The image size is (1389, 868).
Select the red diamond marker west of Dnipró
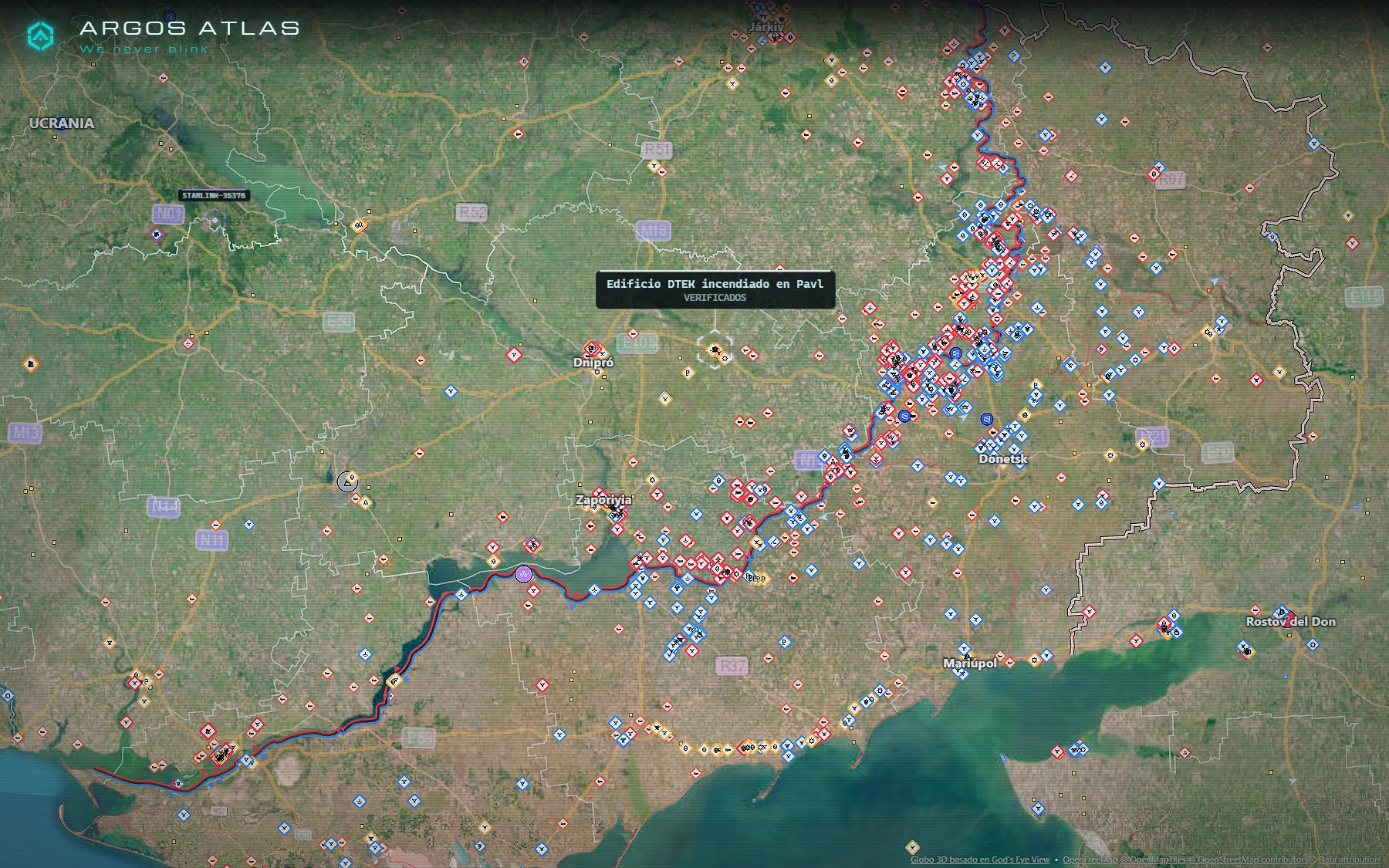[514, 356]
